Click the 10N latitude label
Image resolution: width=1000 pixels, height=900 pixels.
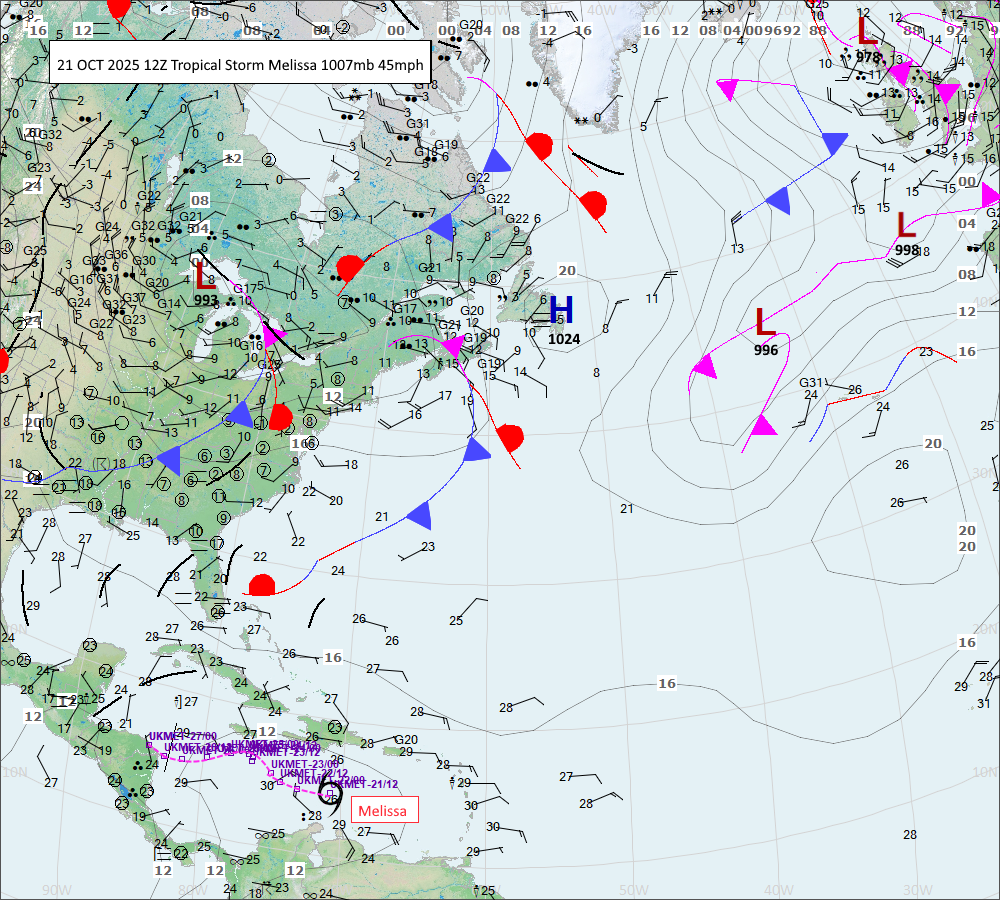pos(14,772)
